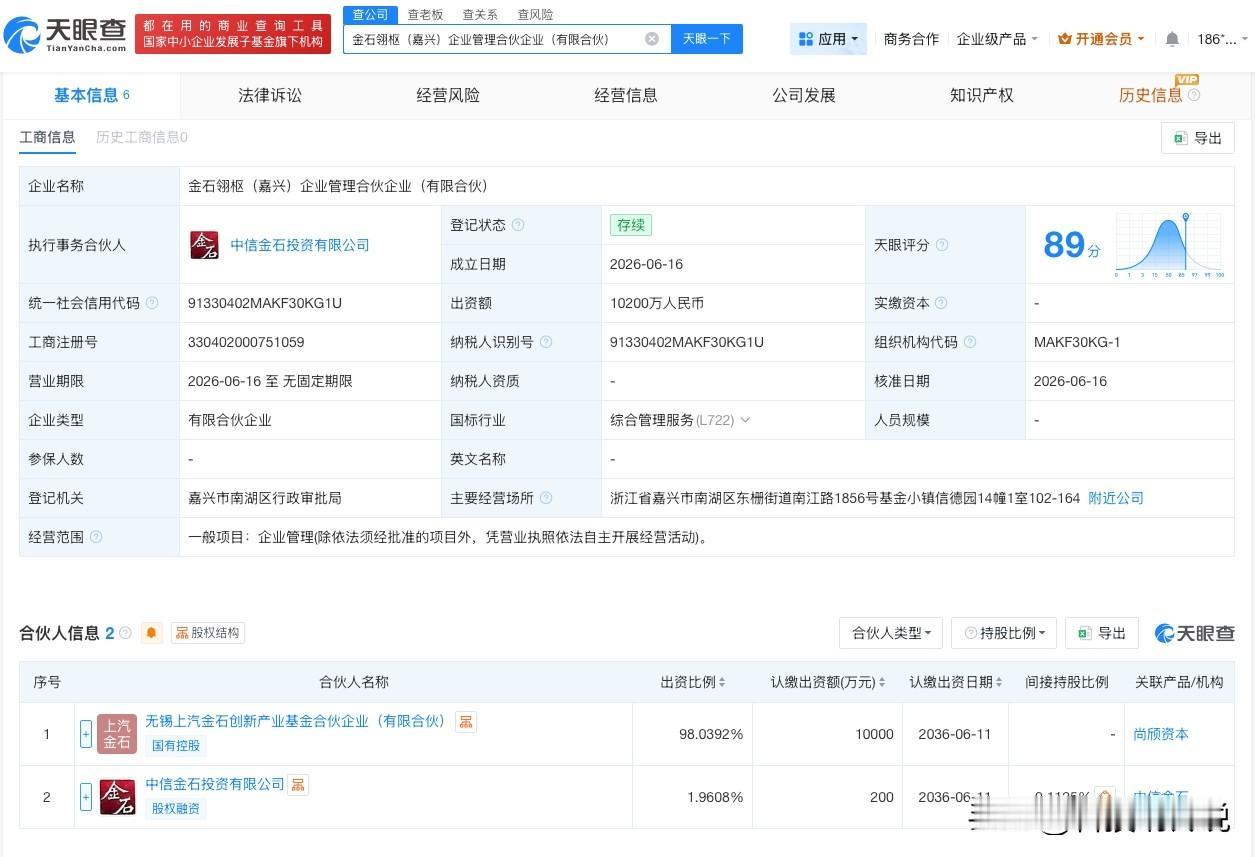Expand partner row 1 with the plus button
Viewport: 1255px width, 857px height.
coord(86,734)
